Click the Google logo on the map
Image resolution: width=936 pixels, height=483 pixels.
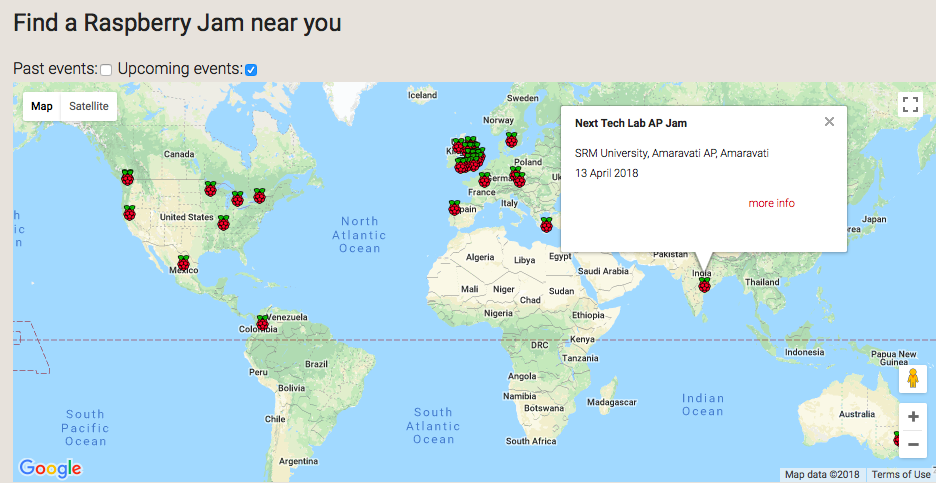[50, 468]
